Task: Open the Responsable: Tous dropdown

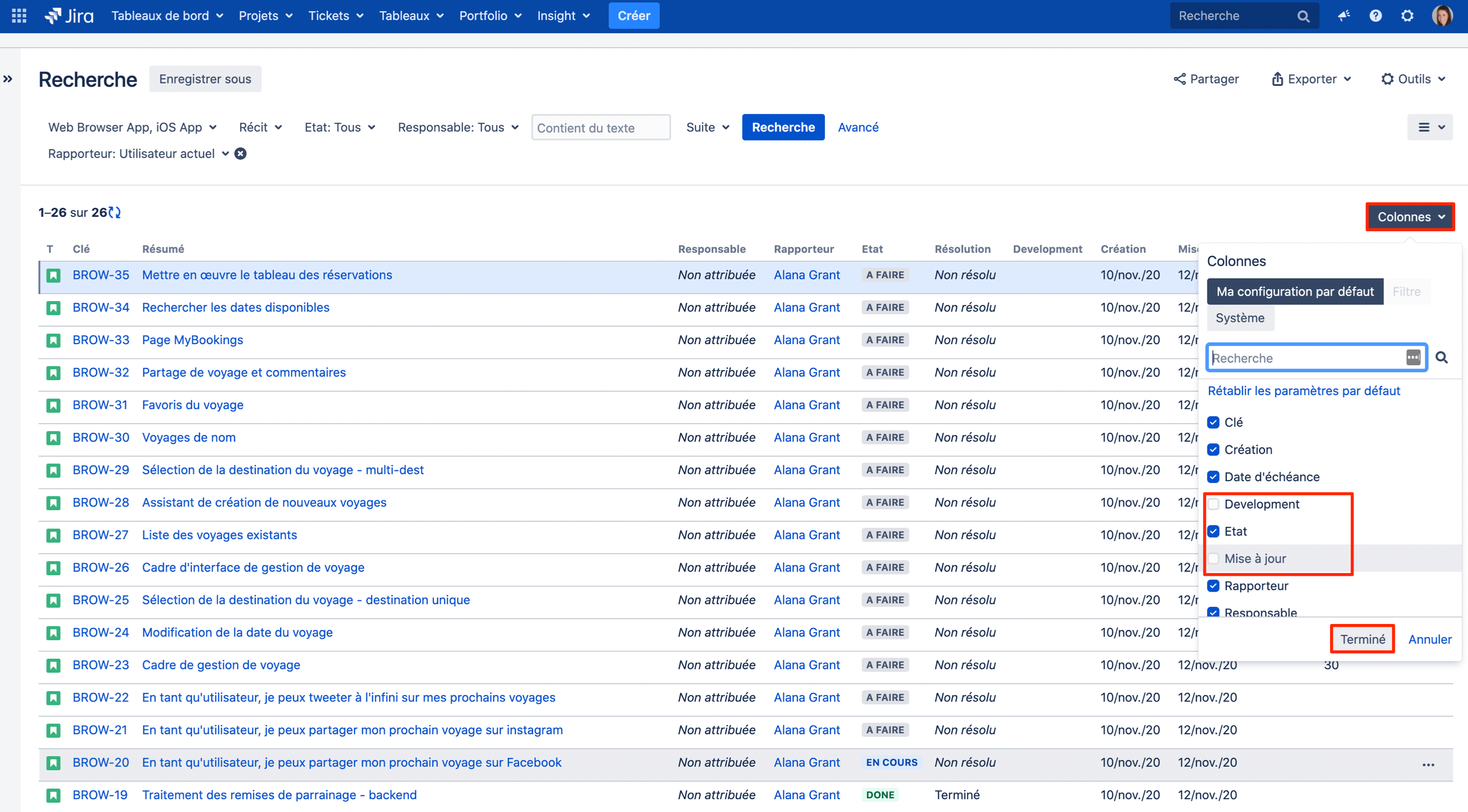Action: (458, 127)
